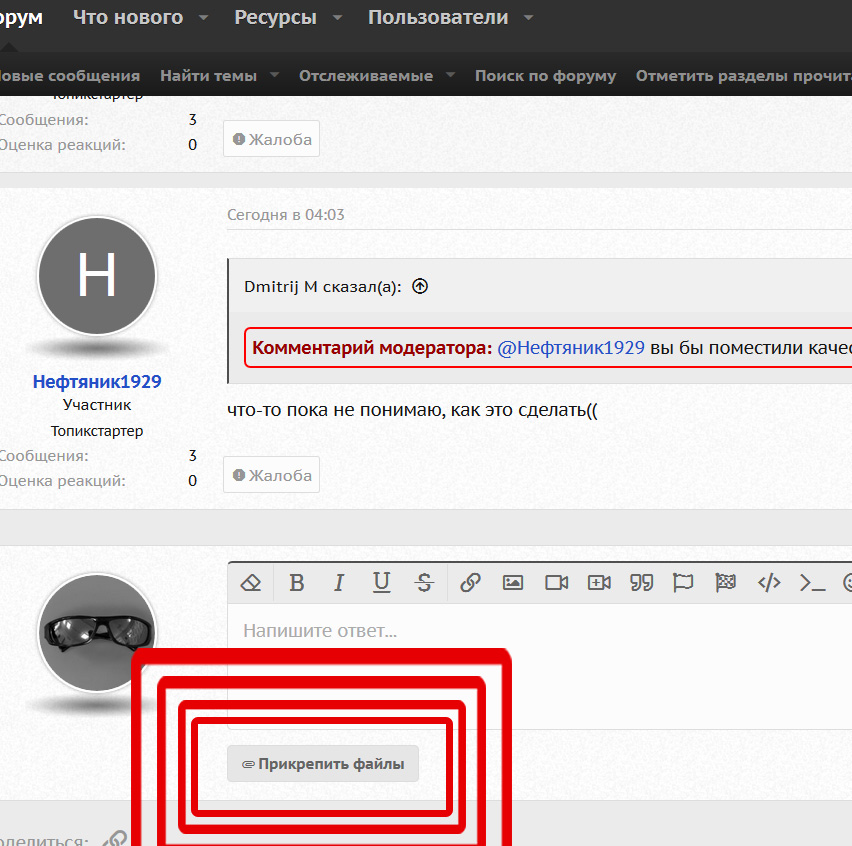Toggle italic formatting in editor

tap(339, 583)
